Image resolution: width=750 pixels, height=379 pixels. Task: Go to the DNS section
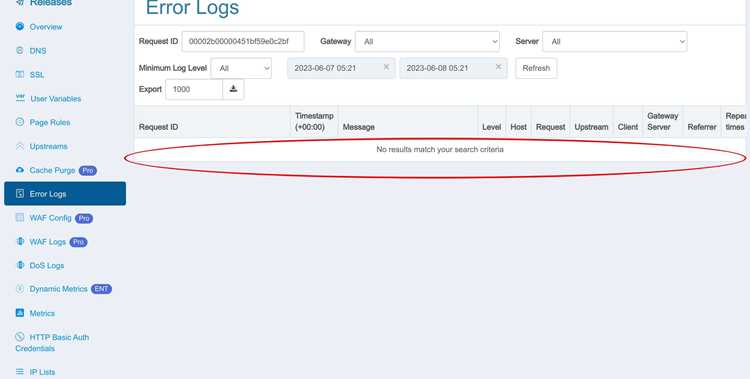click(38, 51)
